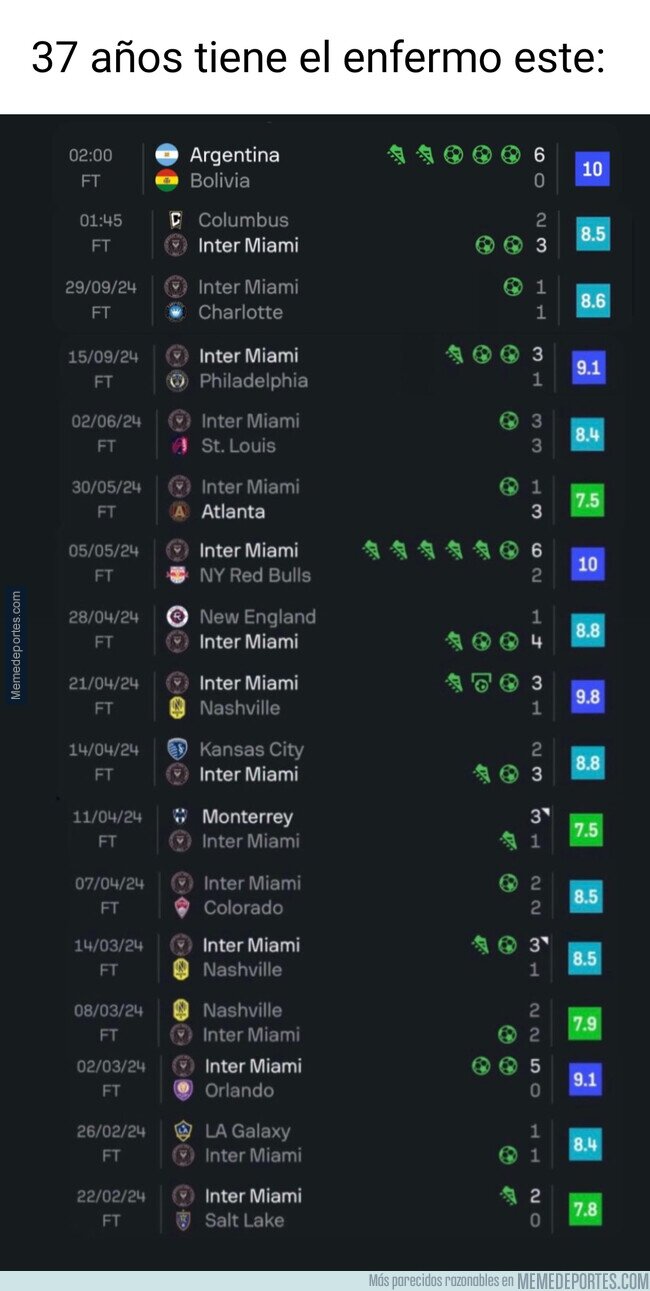650x1291 pixels.
Task: Click the Argentina flag icon
Action: click(x=167, y=155)
